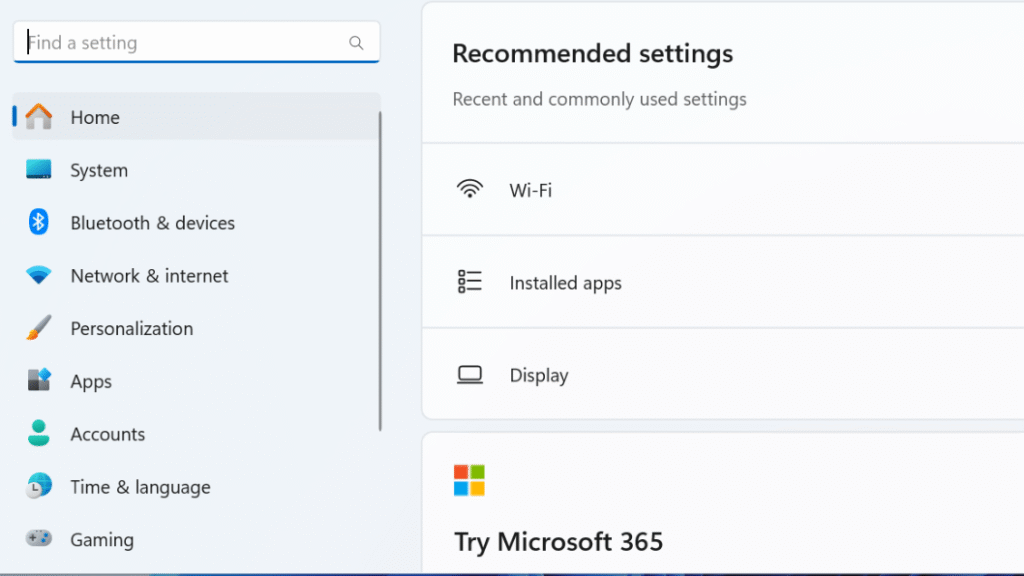Open the Display recommended setting

pos(723,374)
